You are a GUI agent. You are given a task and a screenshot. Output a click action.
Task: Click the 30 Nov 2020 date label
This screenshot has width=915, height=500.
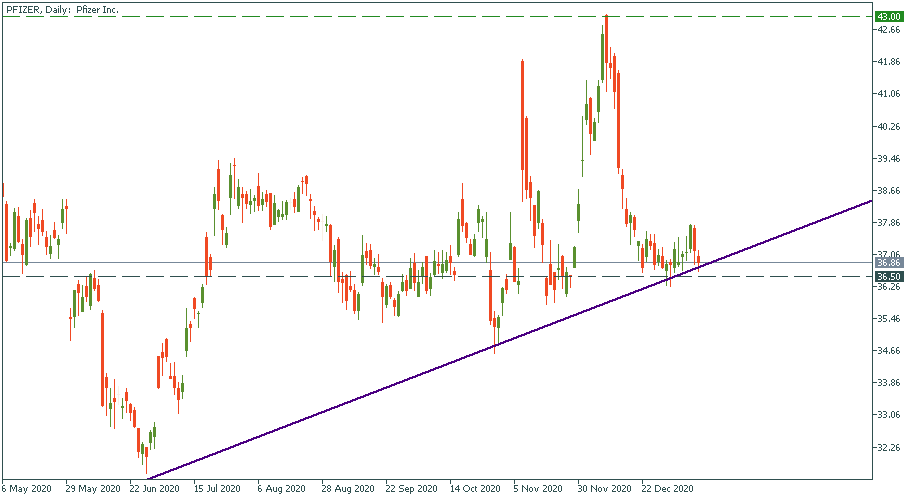605,489
